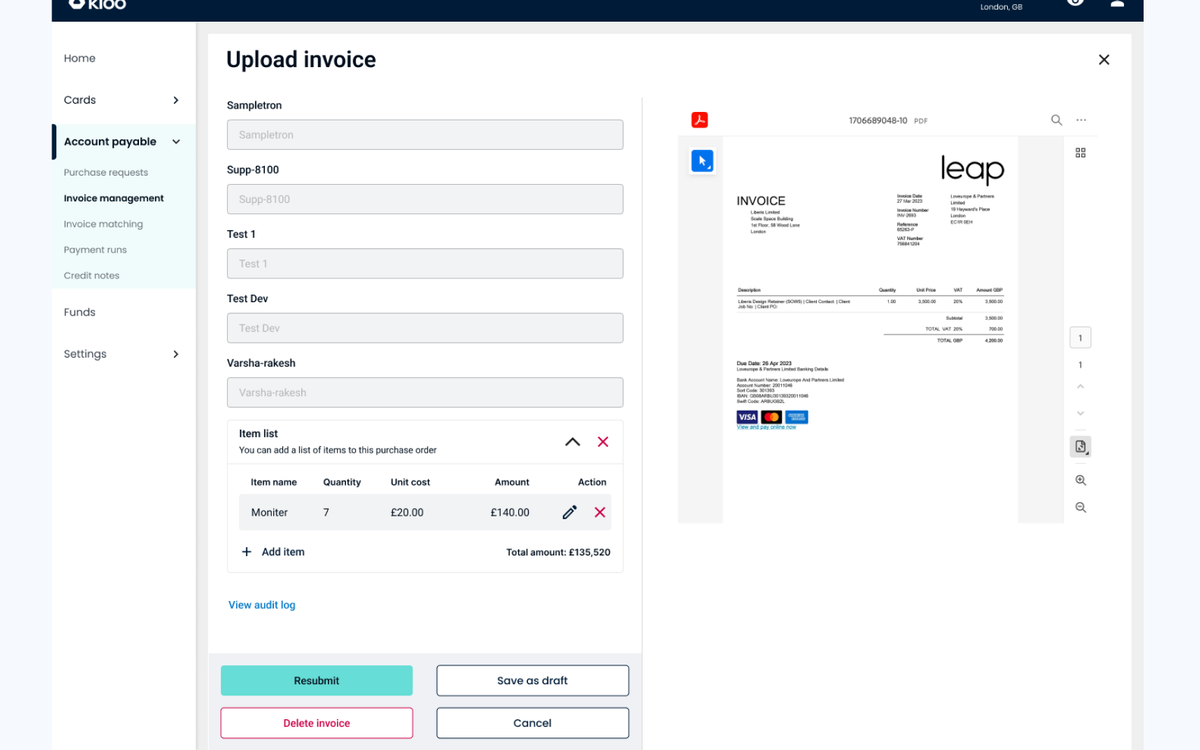The width and height of the screenshot is (1200, 750).
Task: Click the Resubmit button
Action: 317,680
